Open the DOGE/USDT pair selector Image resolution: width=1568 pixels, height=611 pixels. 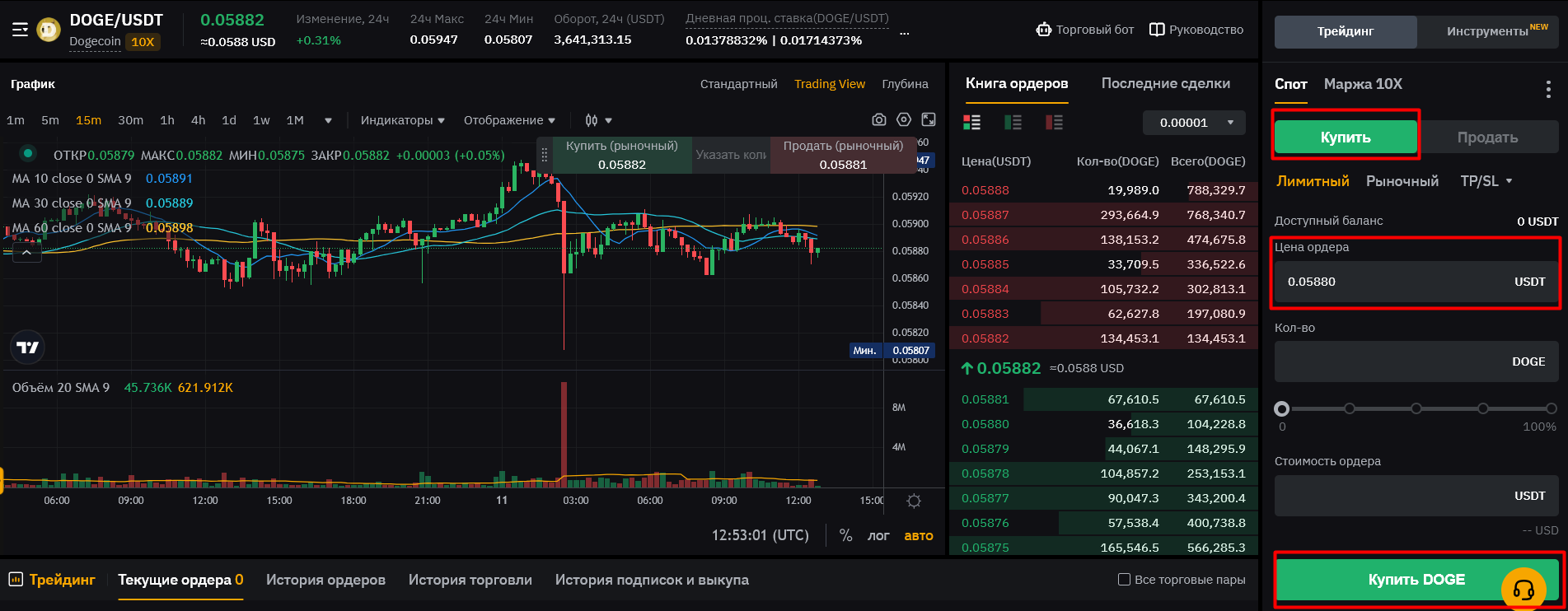coord(116,20)
